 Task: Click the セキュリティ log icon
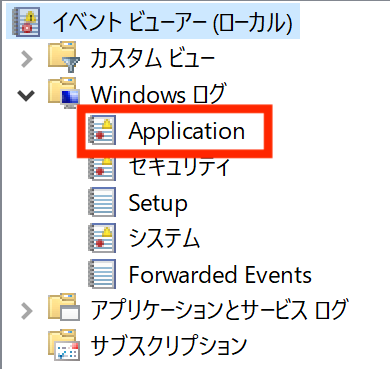(102, 168)
